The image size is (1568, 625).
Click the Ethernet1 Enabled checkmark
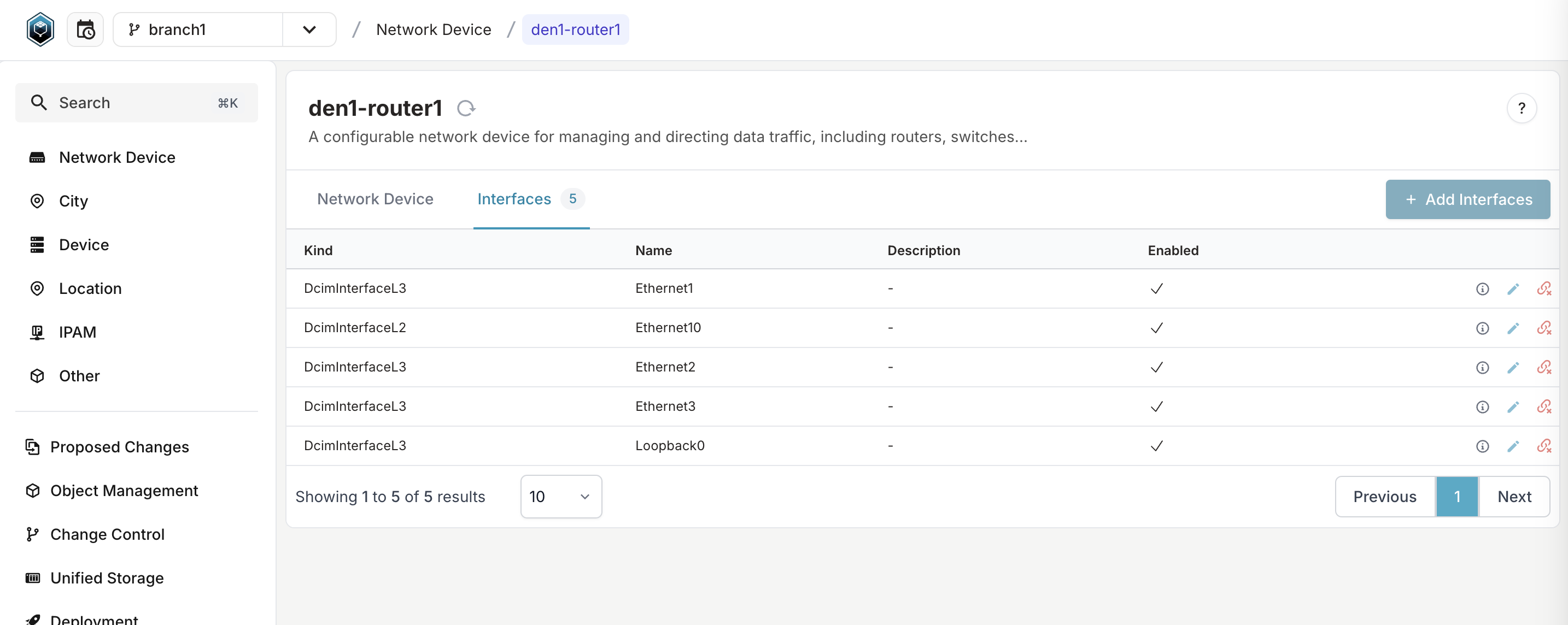click(1156, 289)
